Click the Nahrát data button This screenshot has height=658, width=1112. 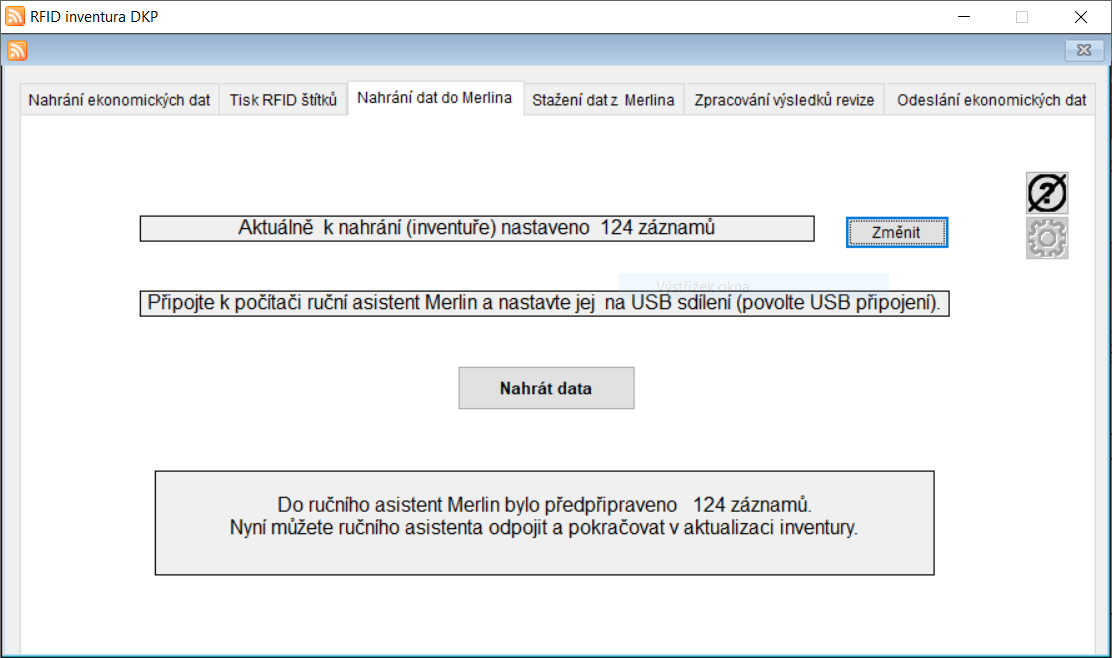pyautogui.click(x=546, y=388)
